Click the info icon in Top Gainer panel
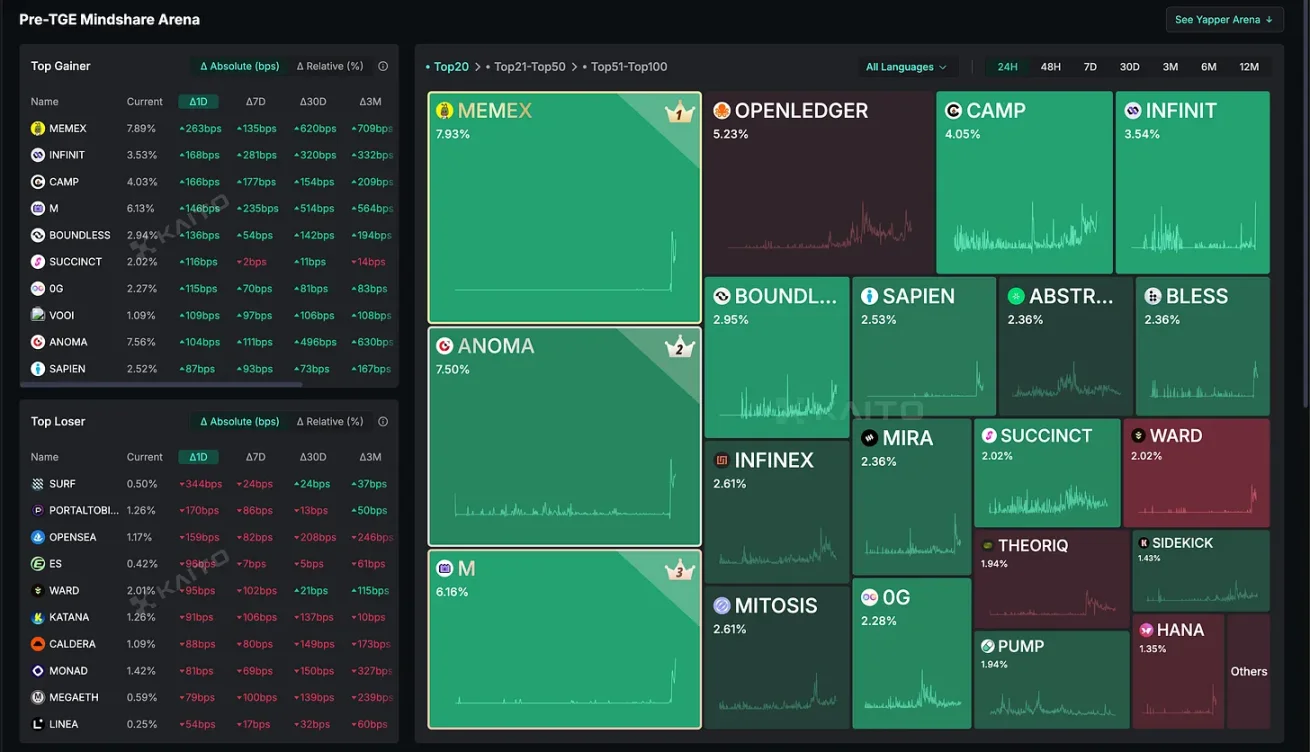This screenshot has height=752, width=1310. (x=383, y=67)
